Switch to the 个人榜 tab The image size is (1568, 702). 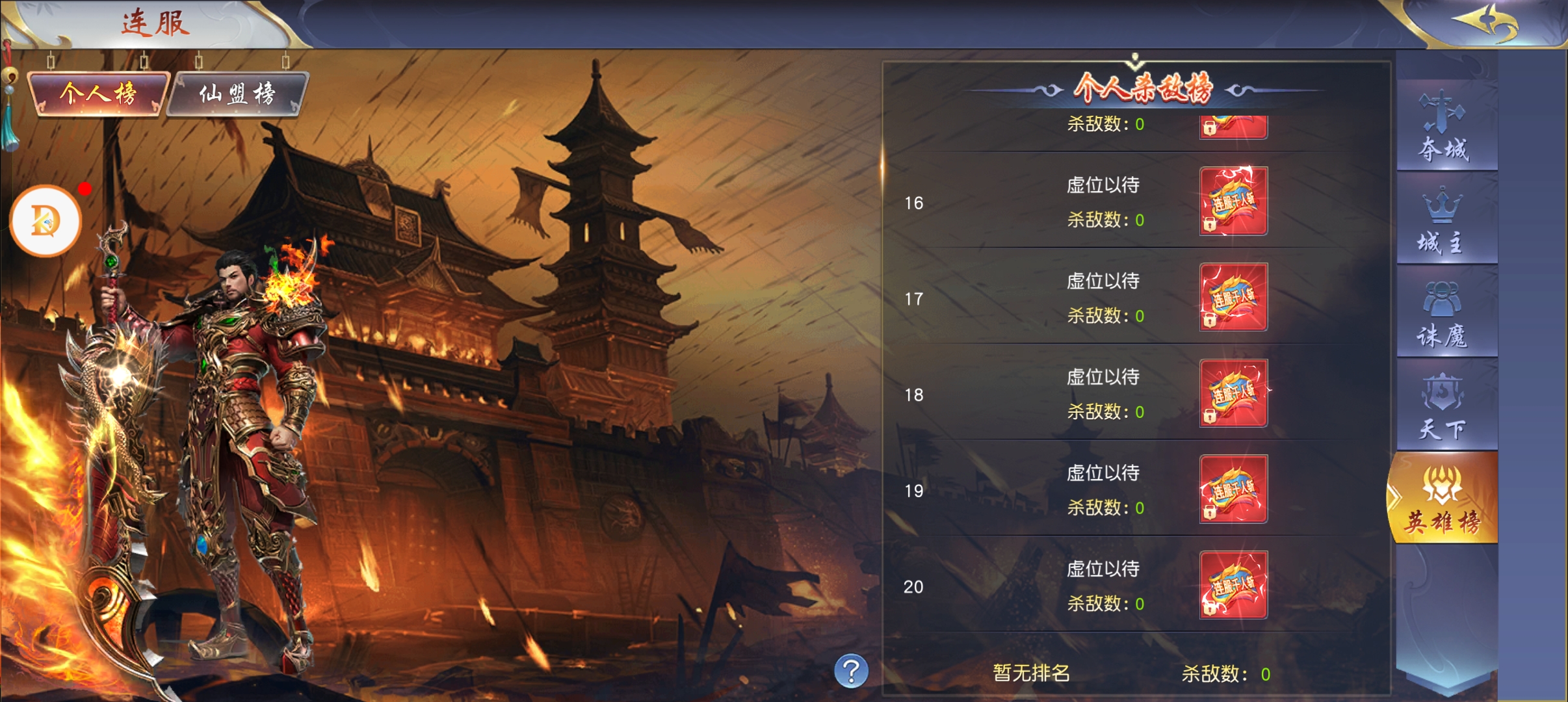point(98,94)
